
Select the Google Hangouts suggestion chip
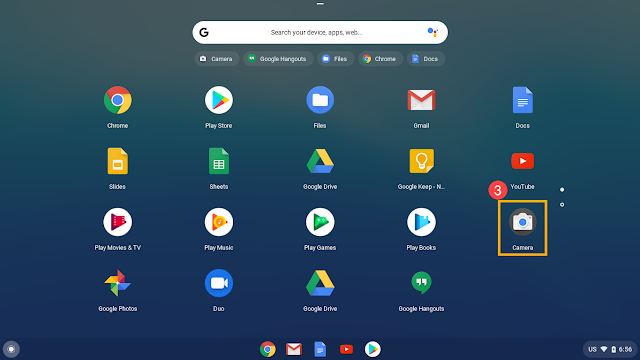click(278, 59)
